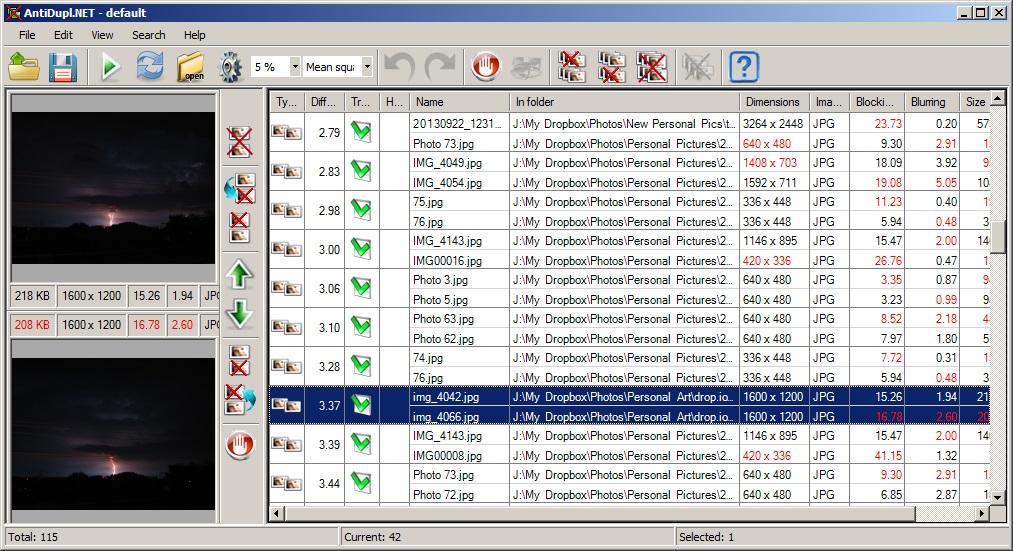Viewport: 1013px width, 551px height.
Task: Sort by the Dimensions column header
Action: click(x=774, y=102)
